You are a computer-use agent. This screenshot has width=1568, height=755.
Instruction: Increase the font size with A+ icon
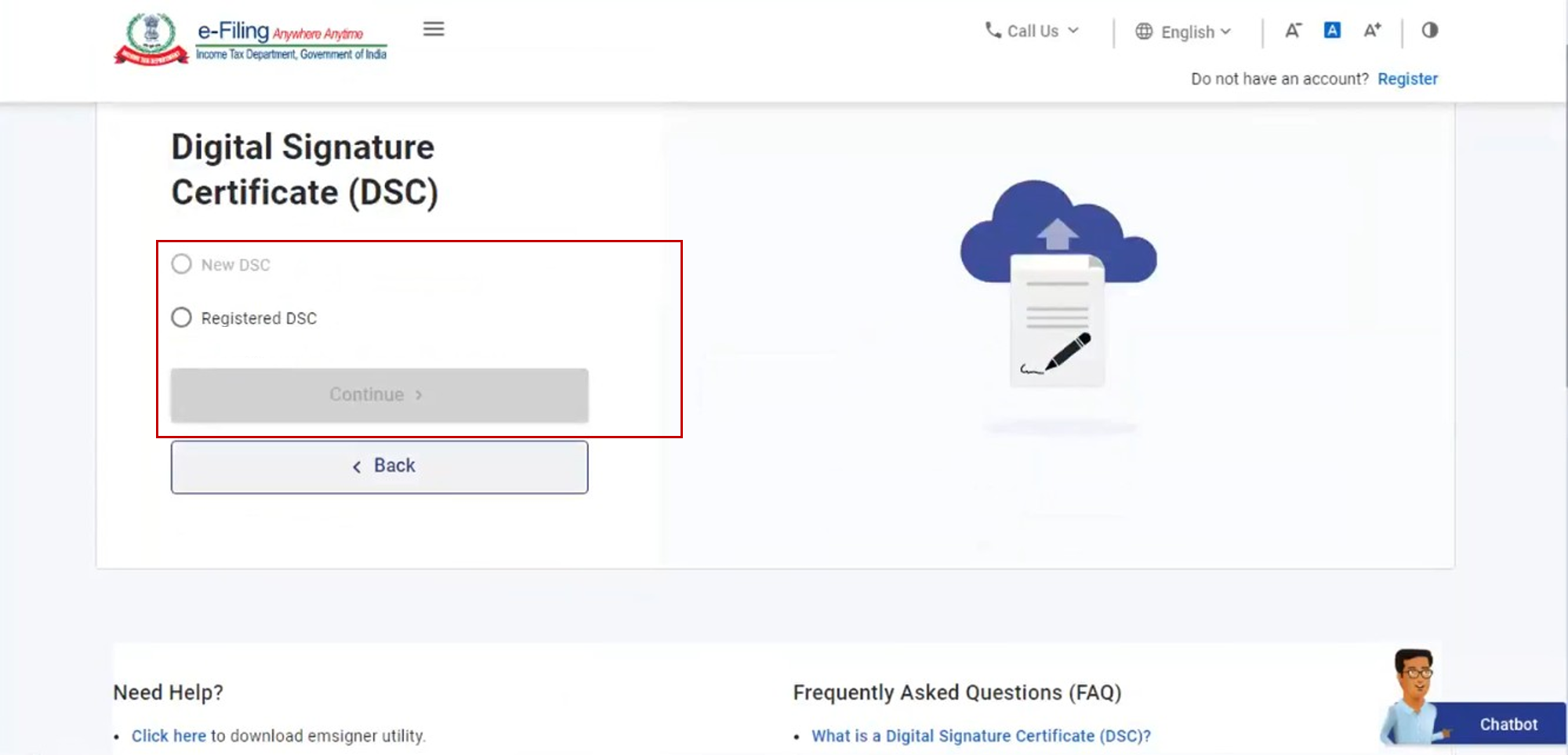1372,31
